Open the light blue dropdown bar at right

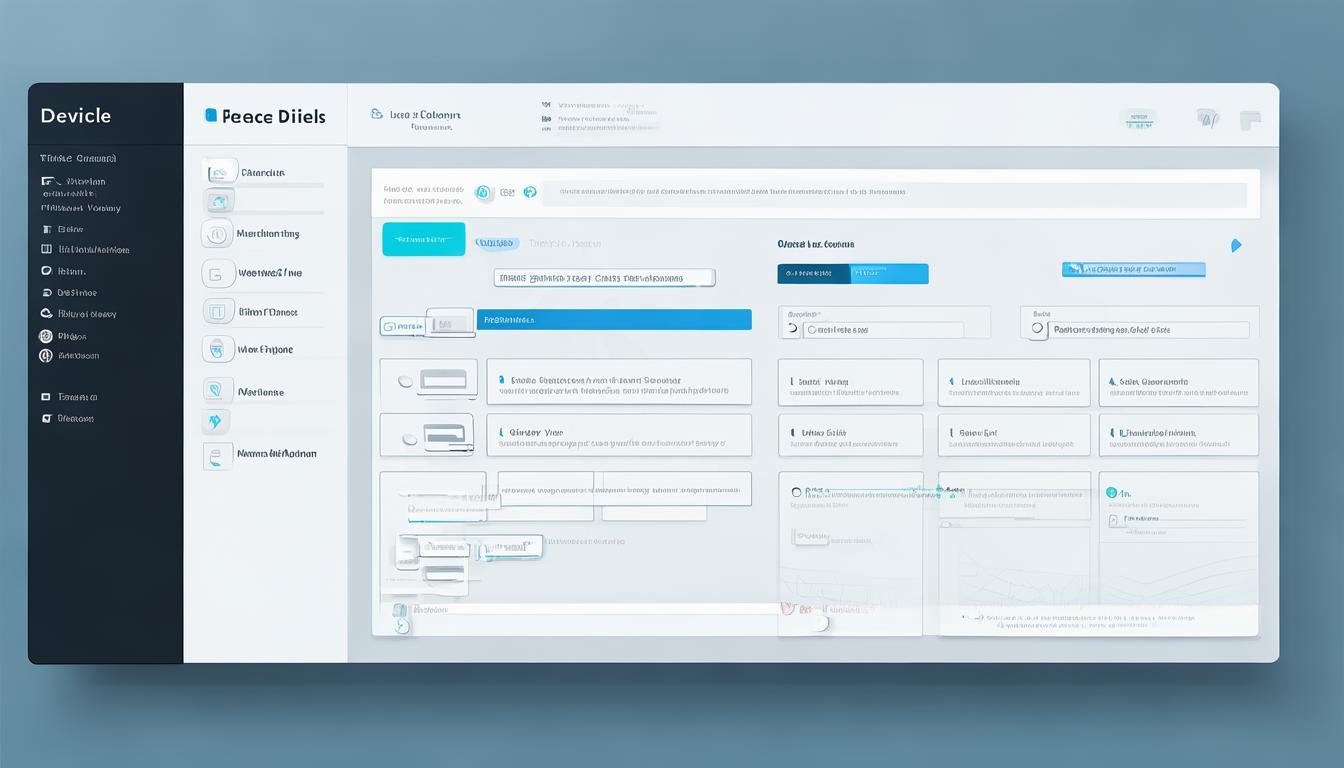pyautogui.click(x=1133, y=269)
